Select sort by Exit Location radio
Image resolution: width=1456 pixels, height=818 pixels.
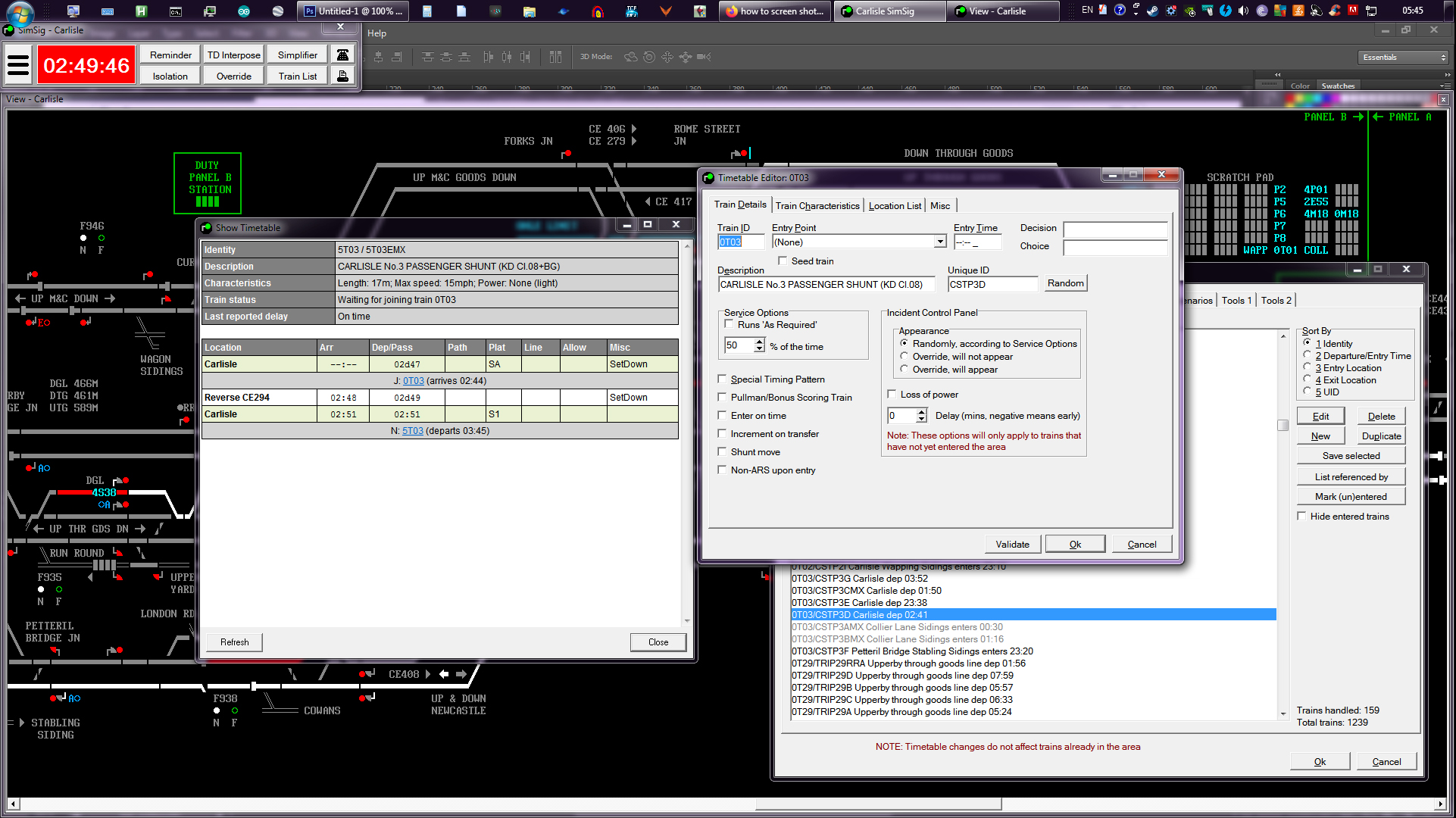tap(1307, 379)
